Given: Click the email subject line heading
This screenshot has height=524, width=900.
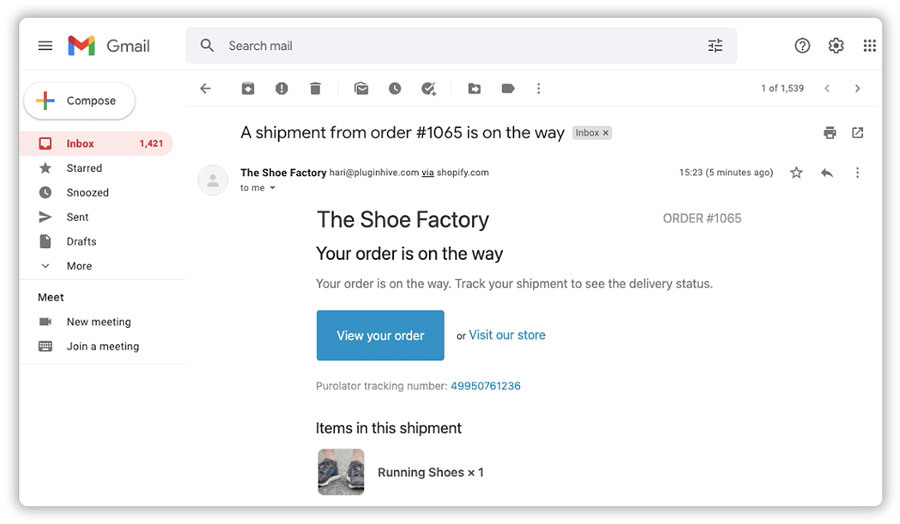Looking at the screenshot, I should (x=402, y=133).
